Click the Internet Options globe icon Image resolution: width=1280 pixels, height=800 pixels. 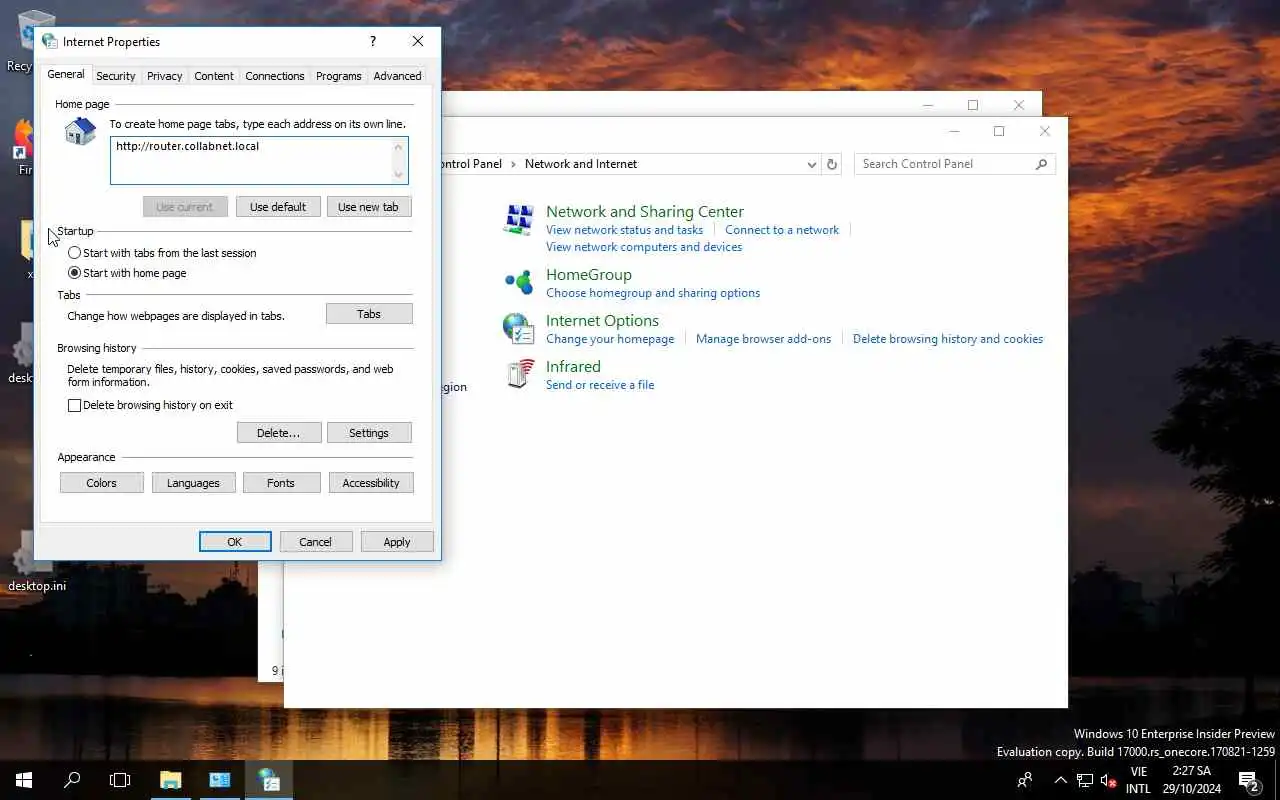(519, 328)
